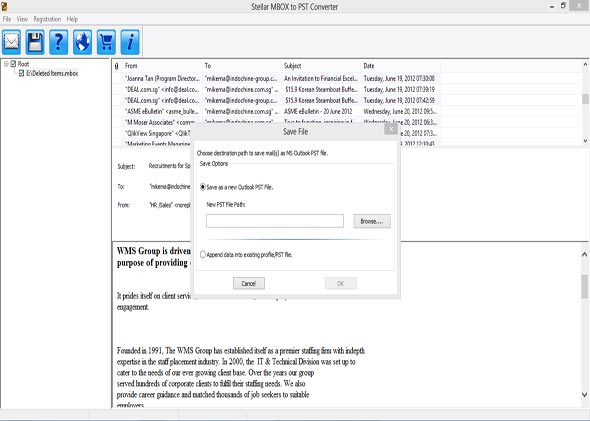Open the Help menu

[x=72, y=19]
